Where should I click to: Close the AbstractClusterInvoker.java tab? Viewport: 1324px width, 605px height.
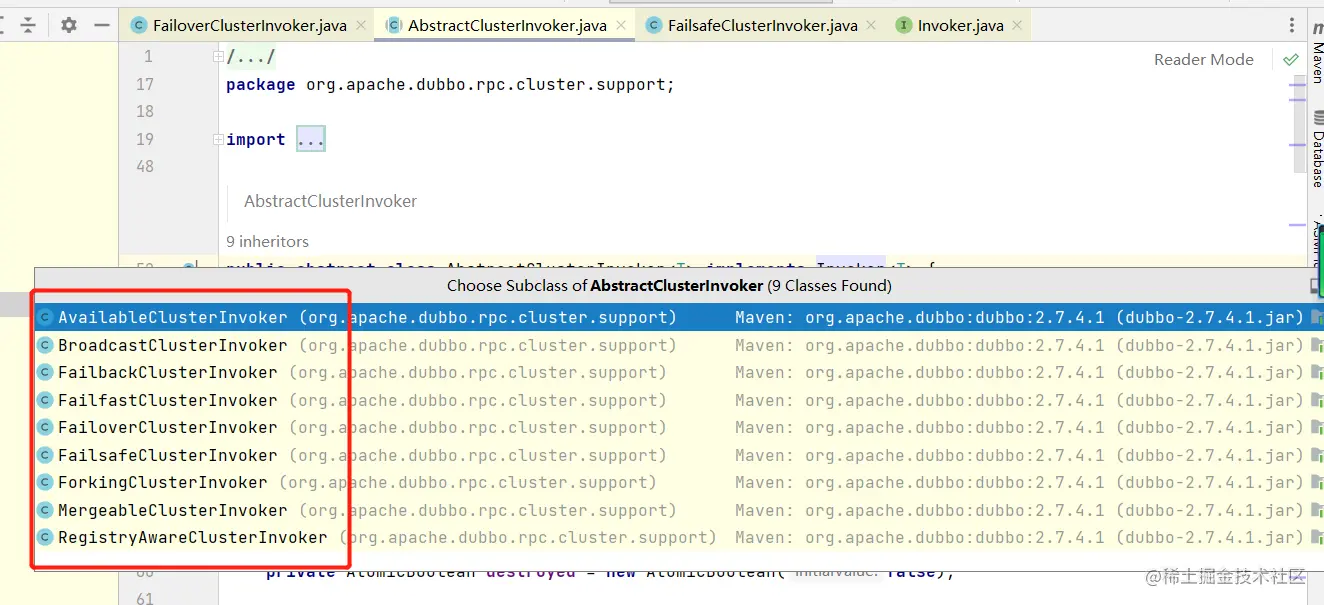(621, 26)
